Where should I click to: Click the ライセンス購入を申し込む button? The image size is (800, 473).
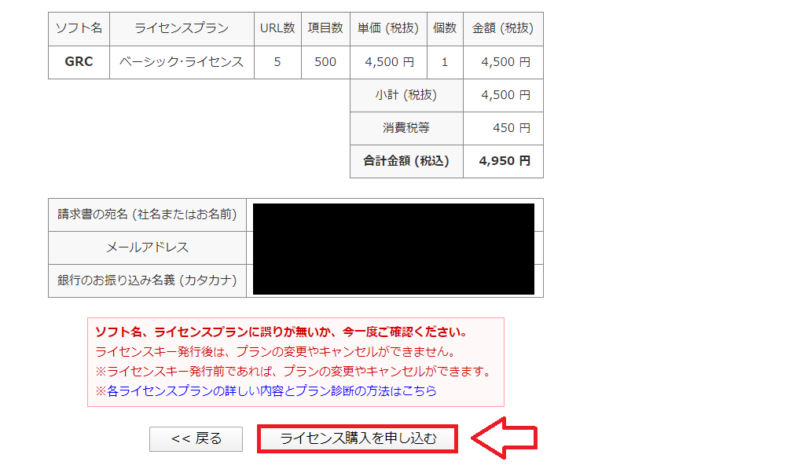pos(358,438)
